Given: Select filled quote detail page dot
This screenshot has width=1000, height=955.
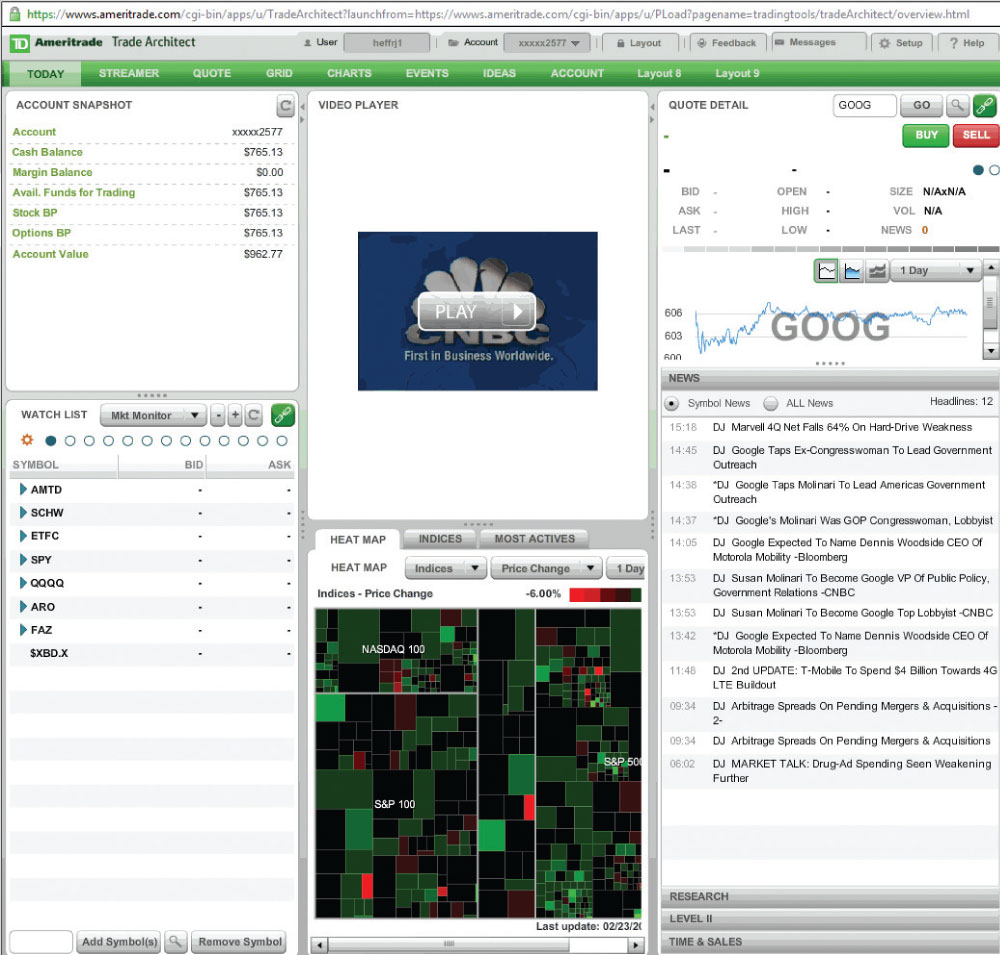Looking at the screenshot, I should (x=978, y=170).
